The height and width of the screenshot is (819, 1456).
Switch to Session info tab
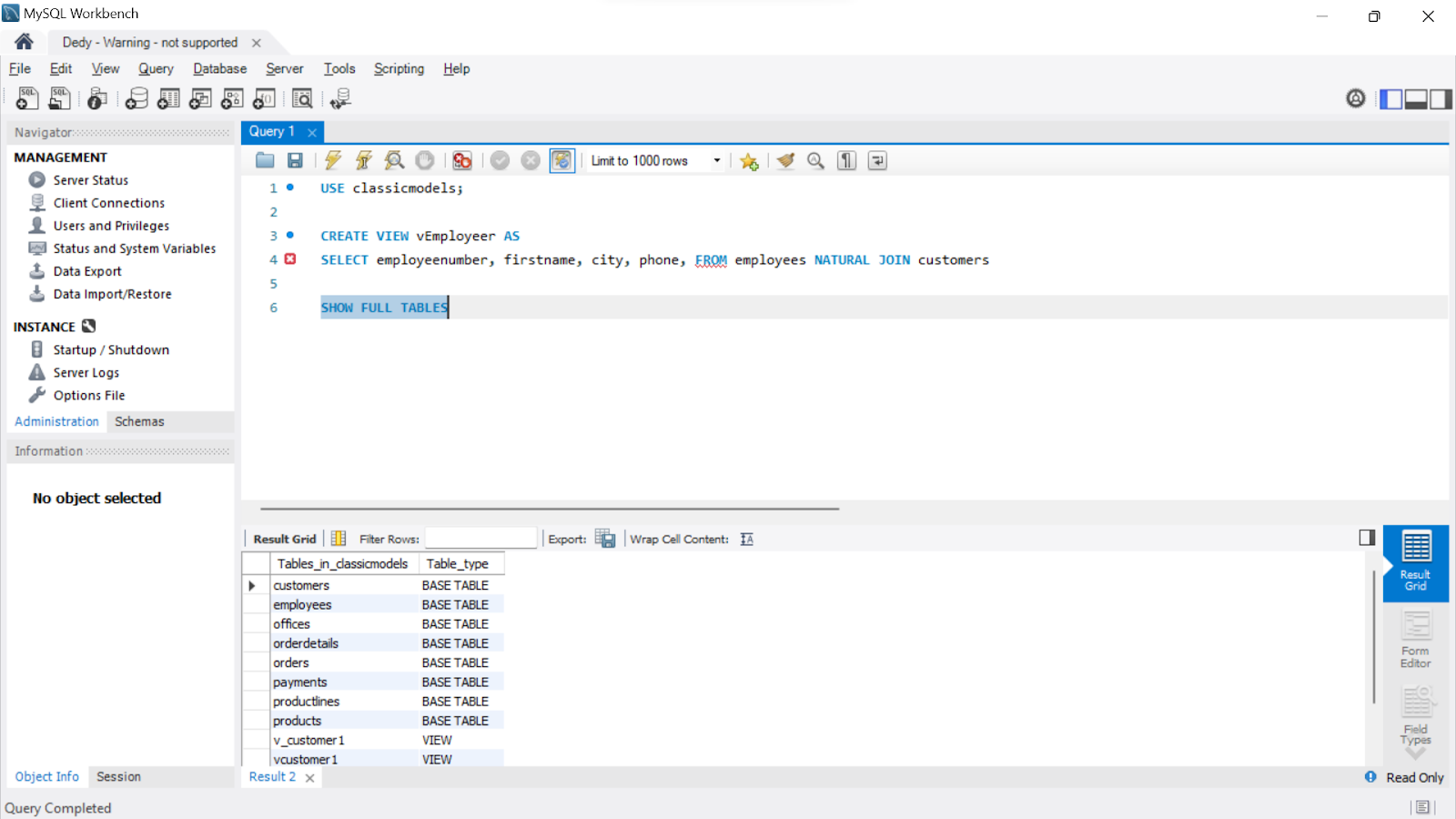coord(118,776)
